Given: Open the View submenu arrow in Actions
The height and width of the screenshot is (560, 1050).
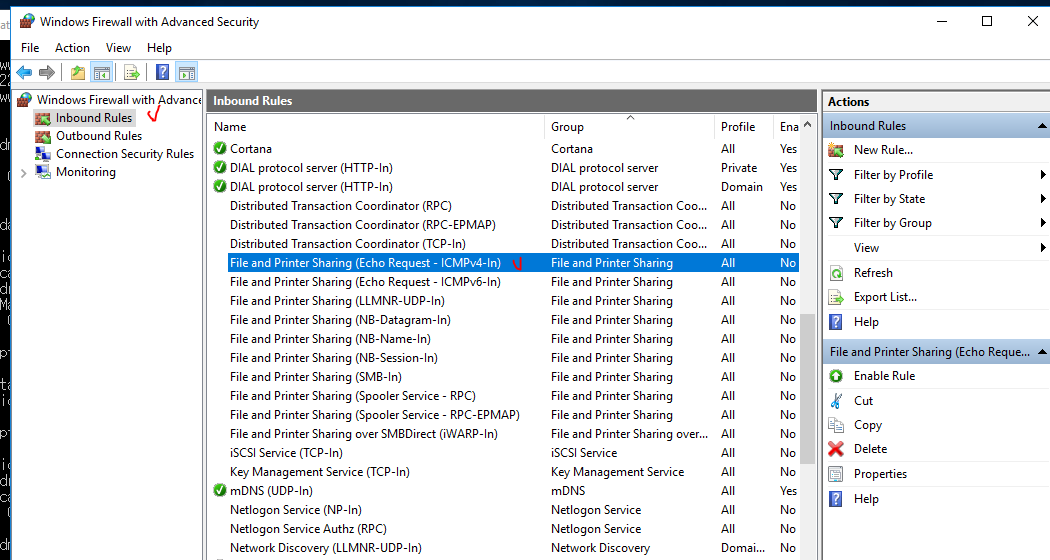Looking at the screenshot, I should coord(1043,248).
